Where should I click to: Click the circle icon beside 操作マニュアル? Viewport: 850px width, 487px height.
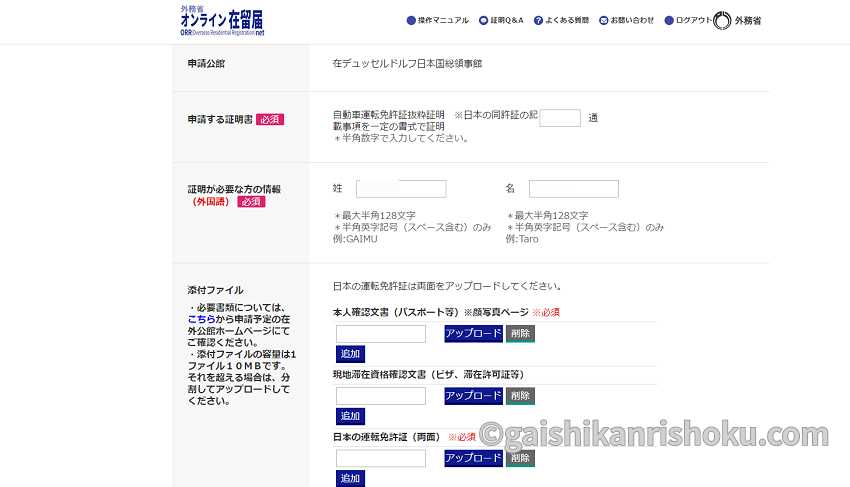(411, 21)
